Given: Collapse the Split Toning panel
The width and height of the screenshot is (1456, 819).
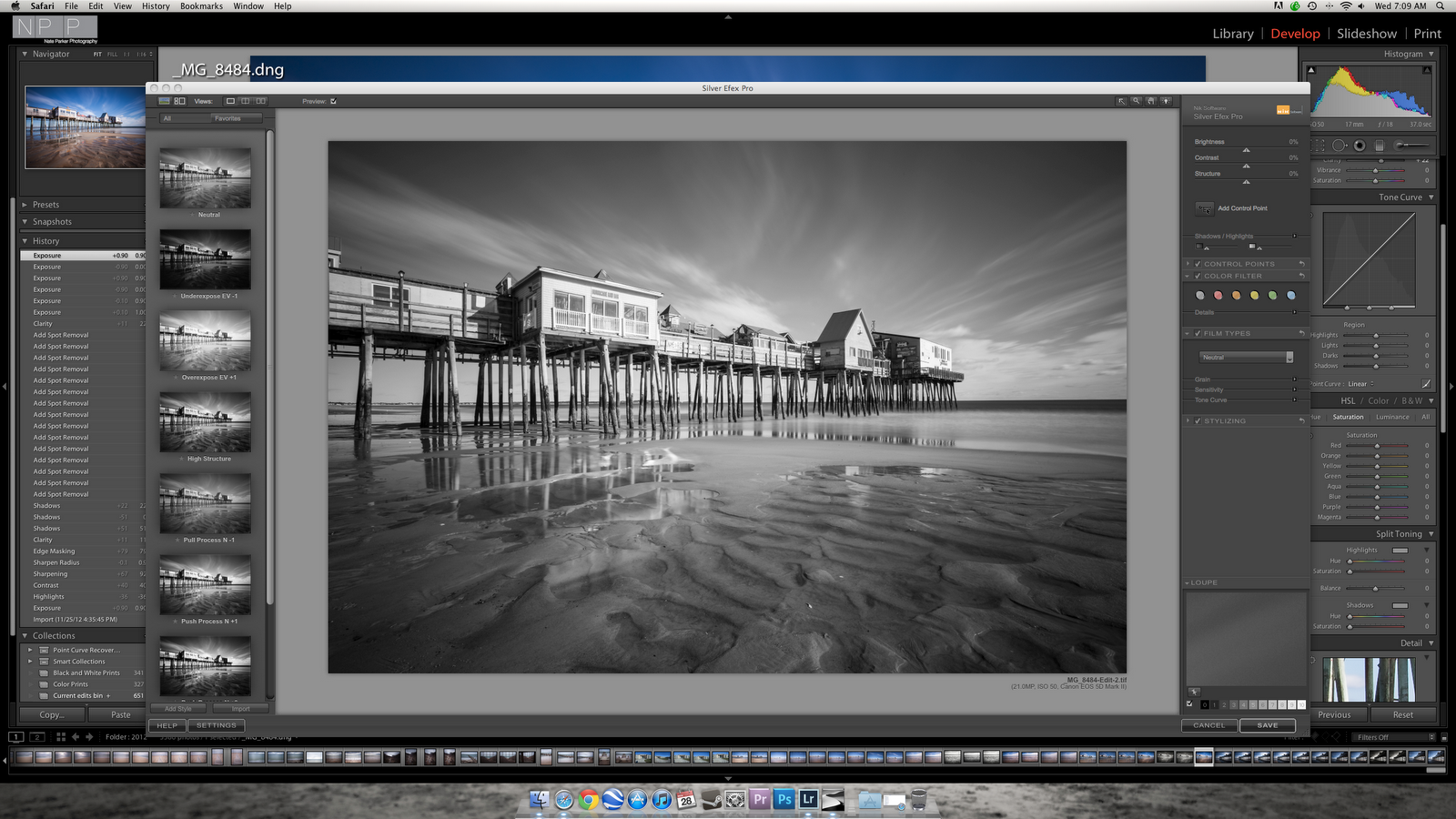Looking at the screenshot, I should click(1431, 534).
